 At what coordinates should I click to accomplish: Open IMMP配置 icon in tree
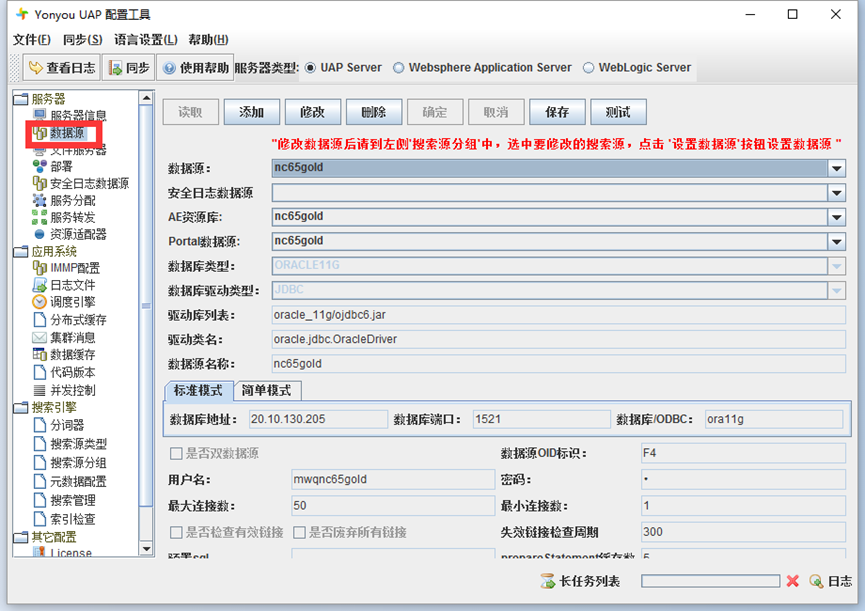click(39, 268)
